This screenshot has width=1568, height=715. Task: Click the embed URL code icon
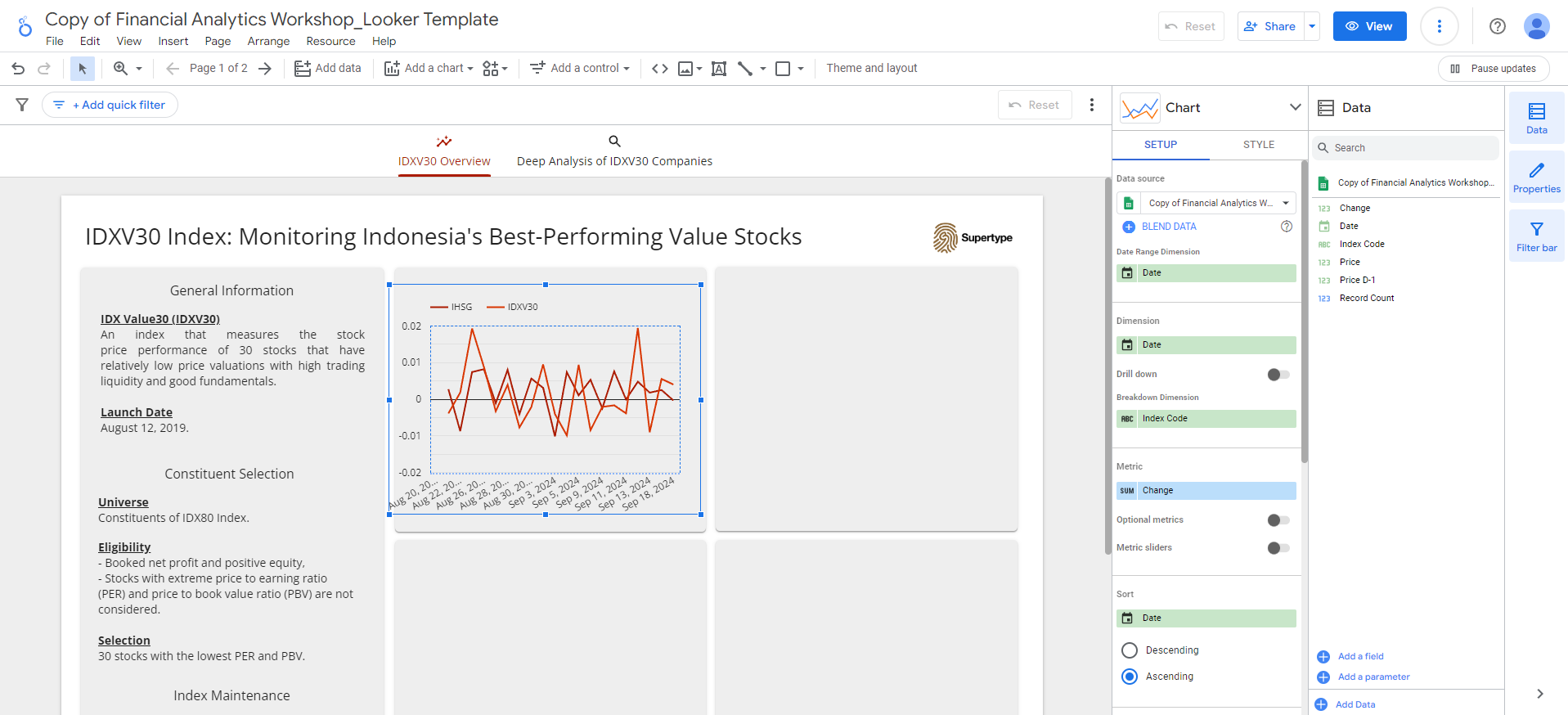(659, 69)
